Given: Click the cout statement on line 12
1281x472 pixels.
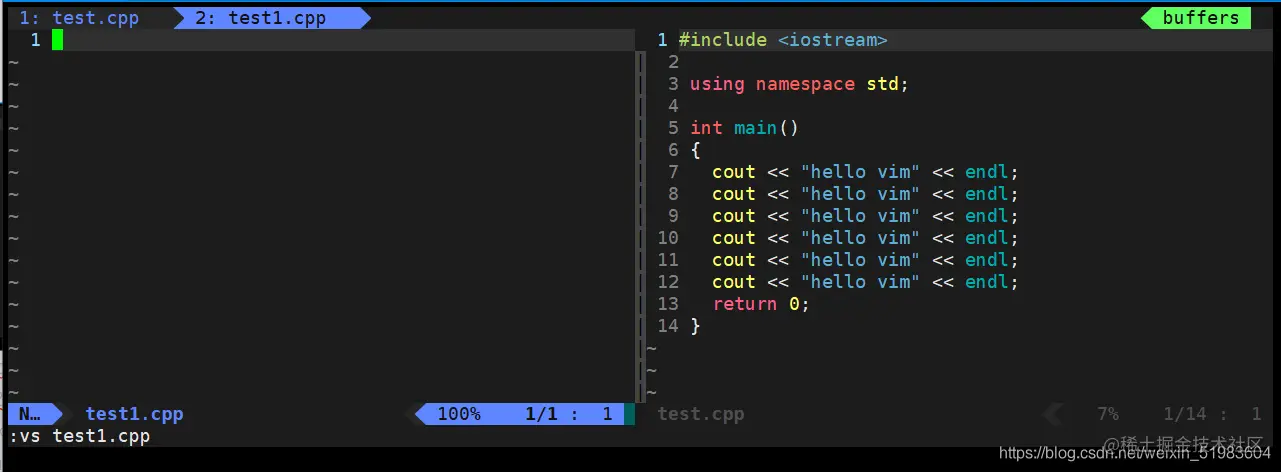Looking at the screenshot, I should coord(865,282).
